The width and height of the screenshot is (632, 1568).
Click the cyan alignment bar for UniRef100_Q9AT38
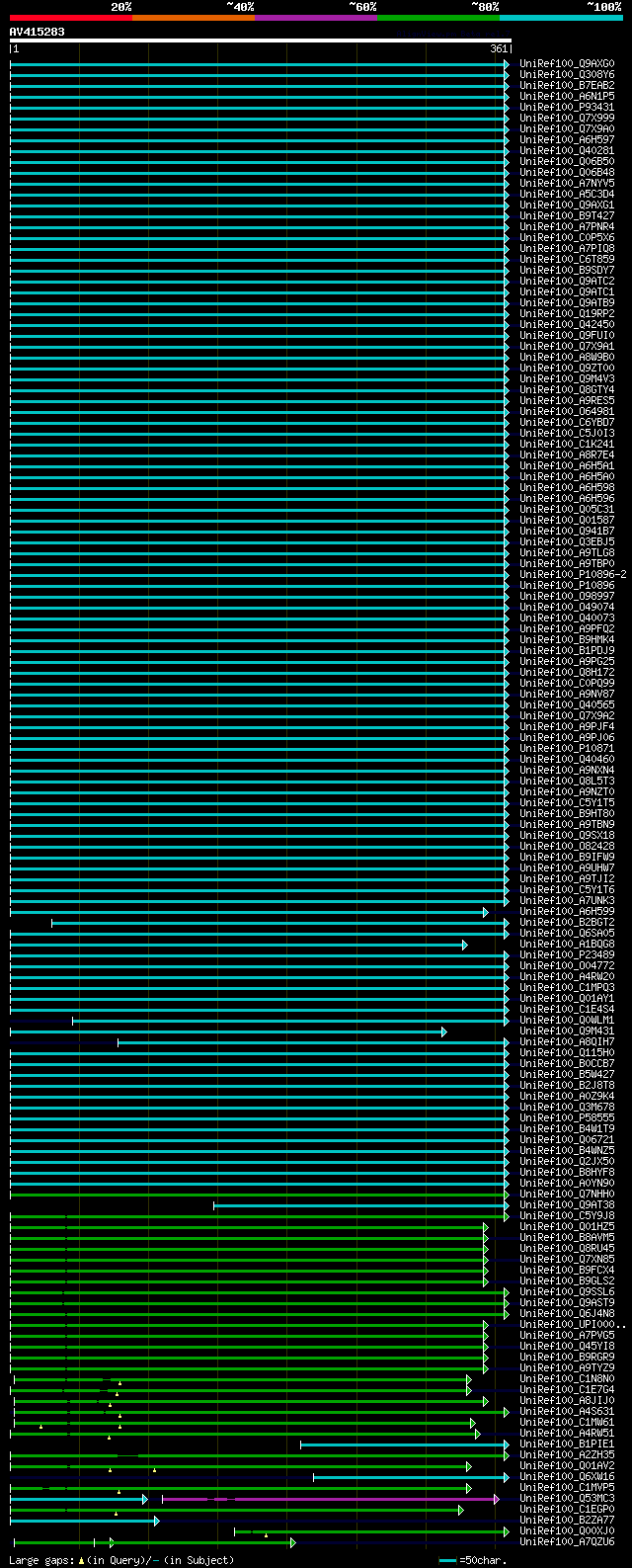[x=359, y=1205]
